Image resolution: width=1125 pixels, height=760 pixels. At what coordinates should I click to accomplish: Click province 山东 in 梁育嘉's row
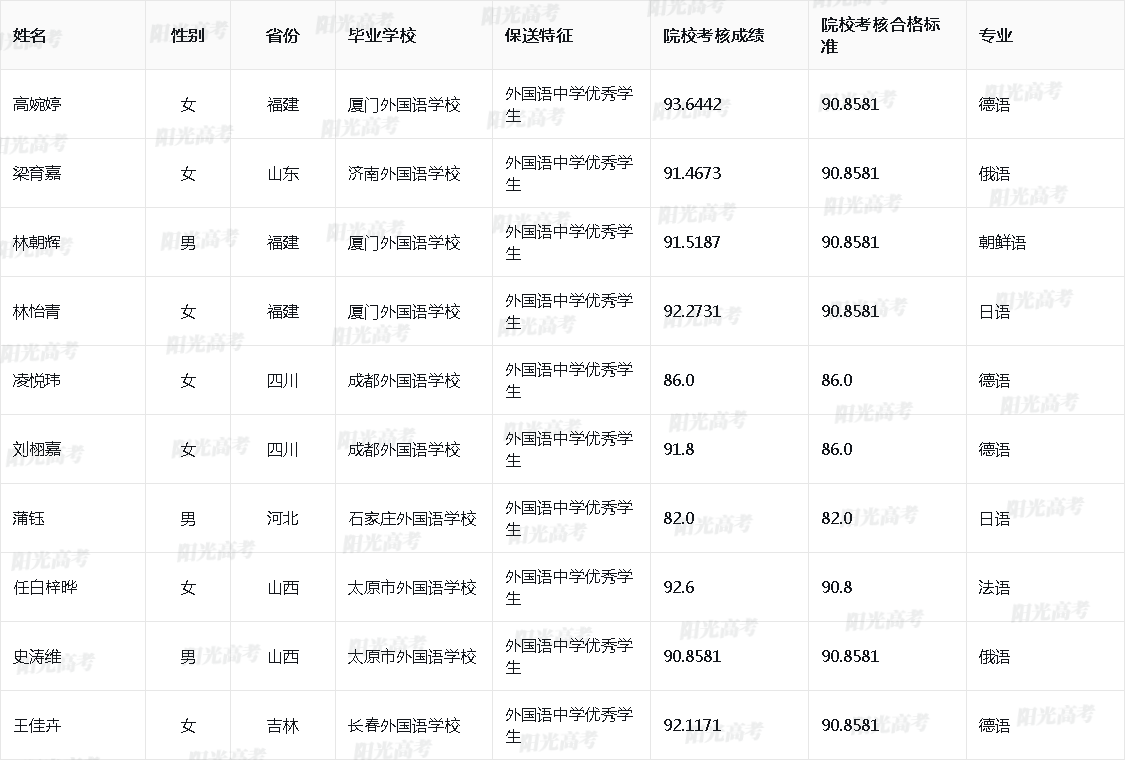click(283, 173)
